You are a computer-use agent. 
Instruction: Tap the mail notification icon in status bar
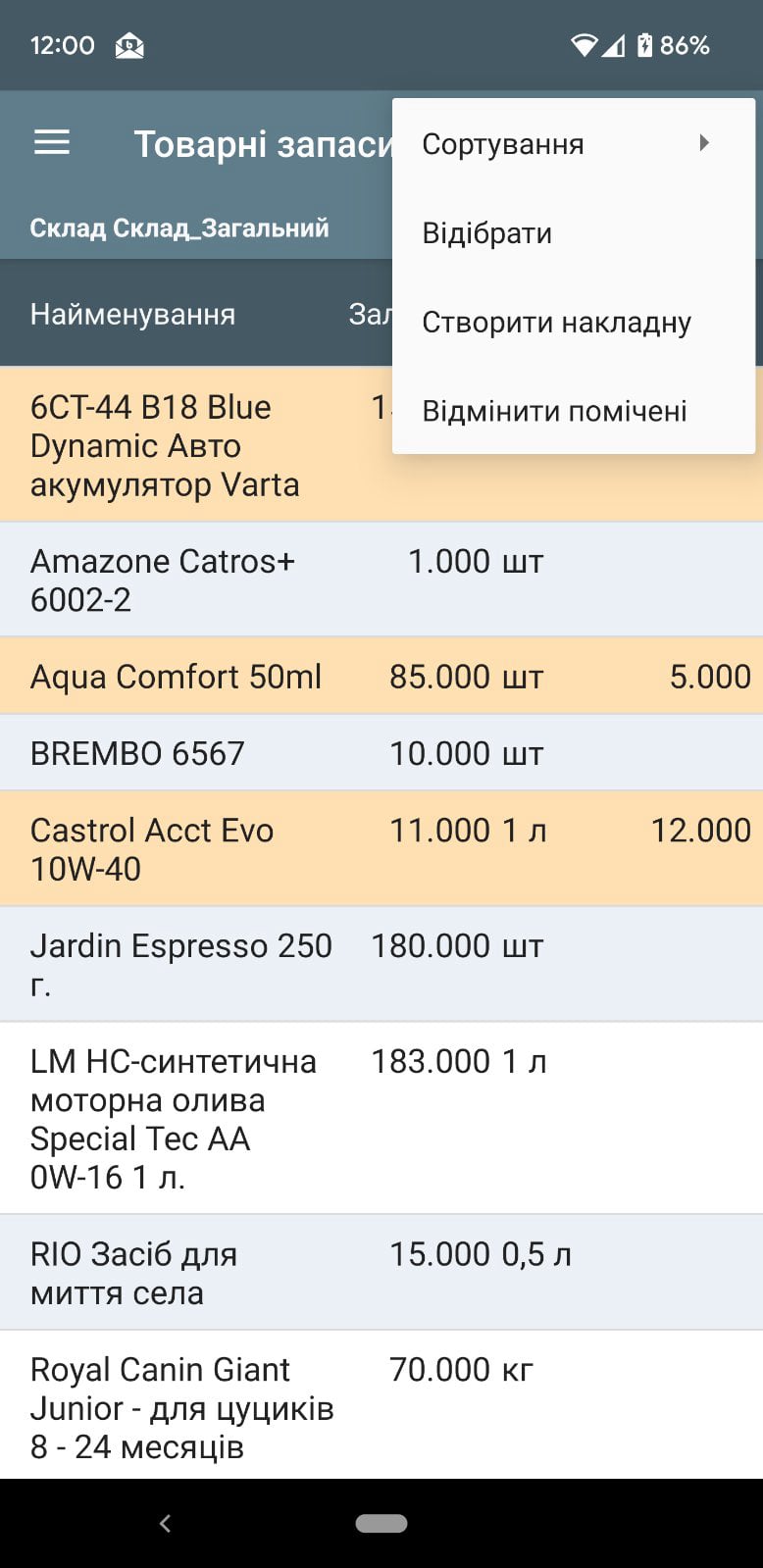point(129,45)
